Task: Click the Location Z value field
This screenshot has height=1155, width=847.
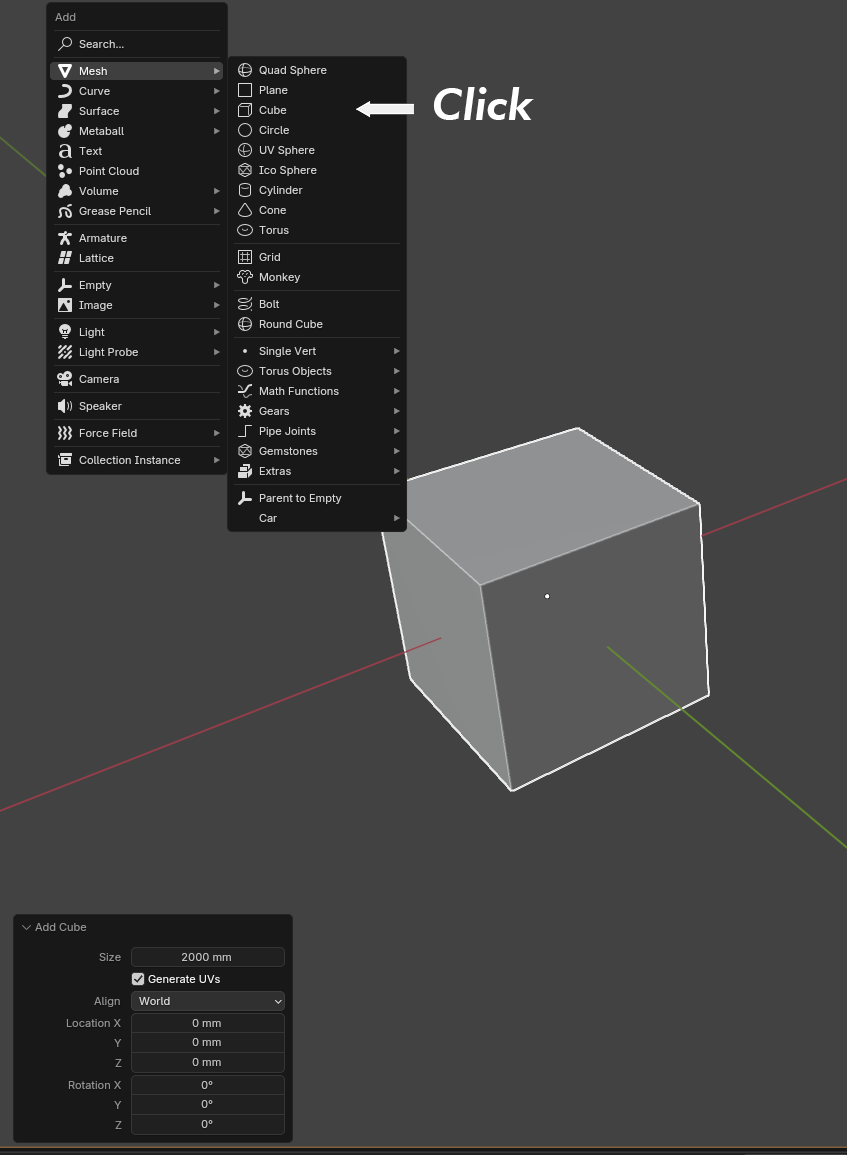Action: point(208,1062)
